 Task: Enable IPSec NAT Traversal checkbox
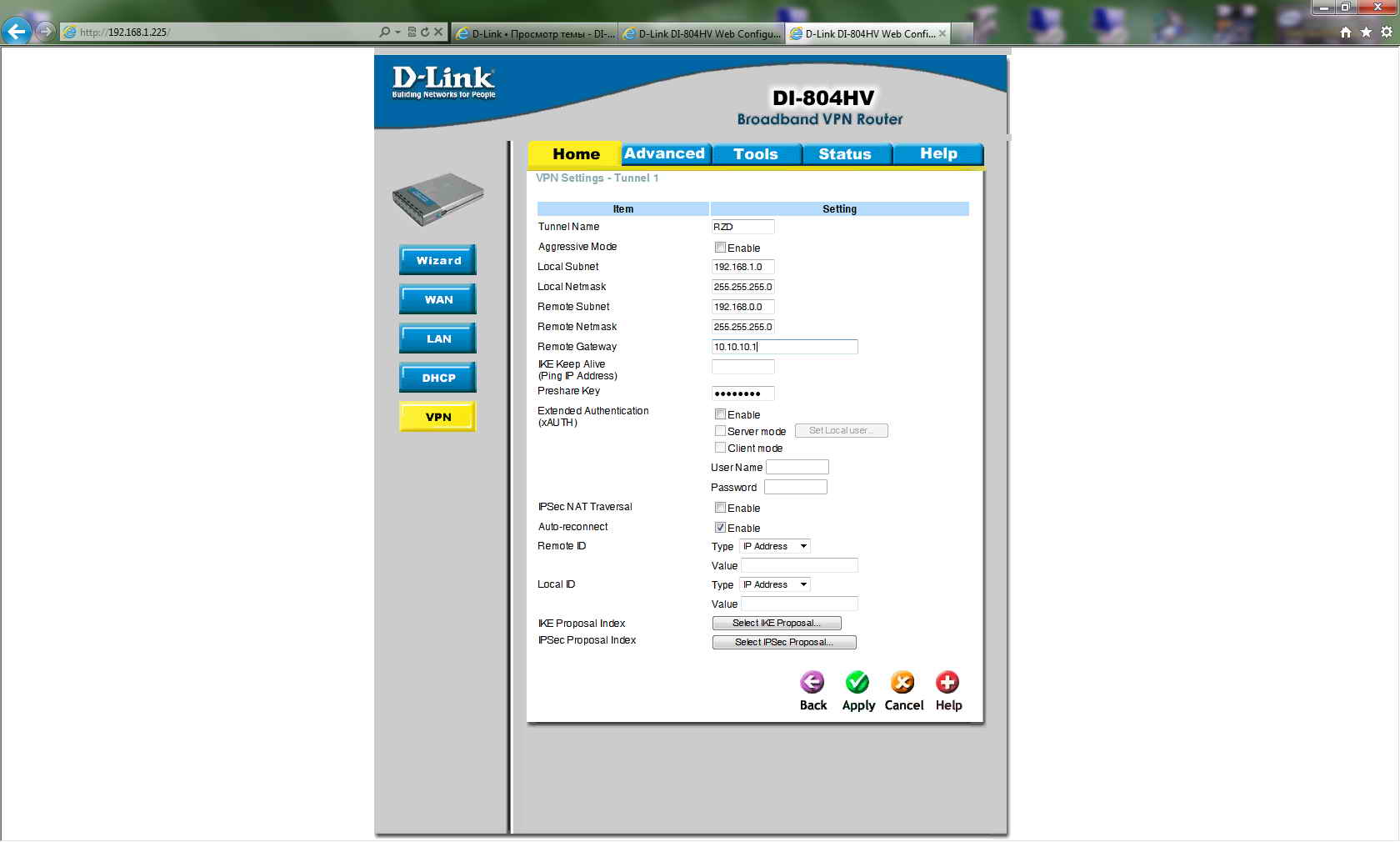pyautogui.click(x=720, y=508)
